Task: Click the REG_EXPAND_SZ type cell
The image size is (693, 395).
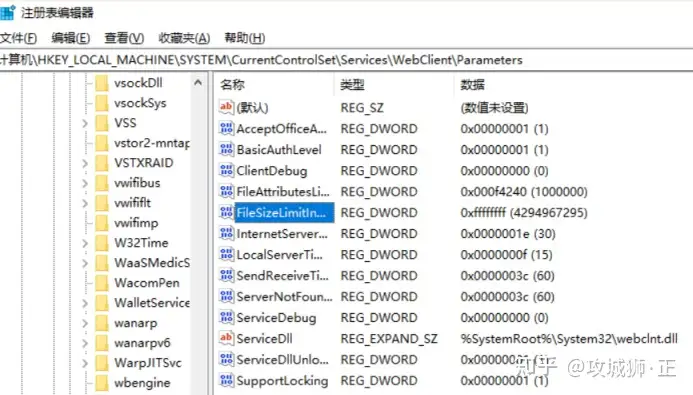Action: tap(389, 338)
